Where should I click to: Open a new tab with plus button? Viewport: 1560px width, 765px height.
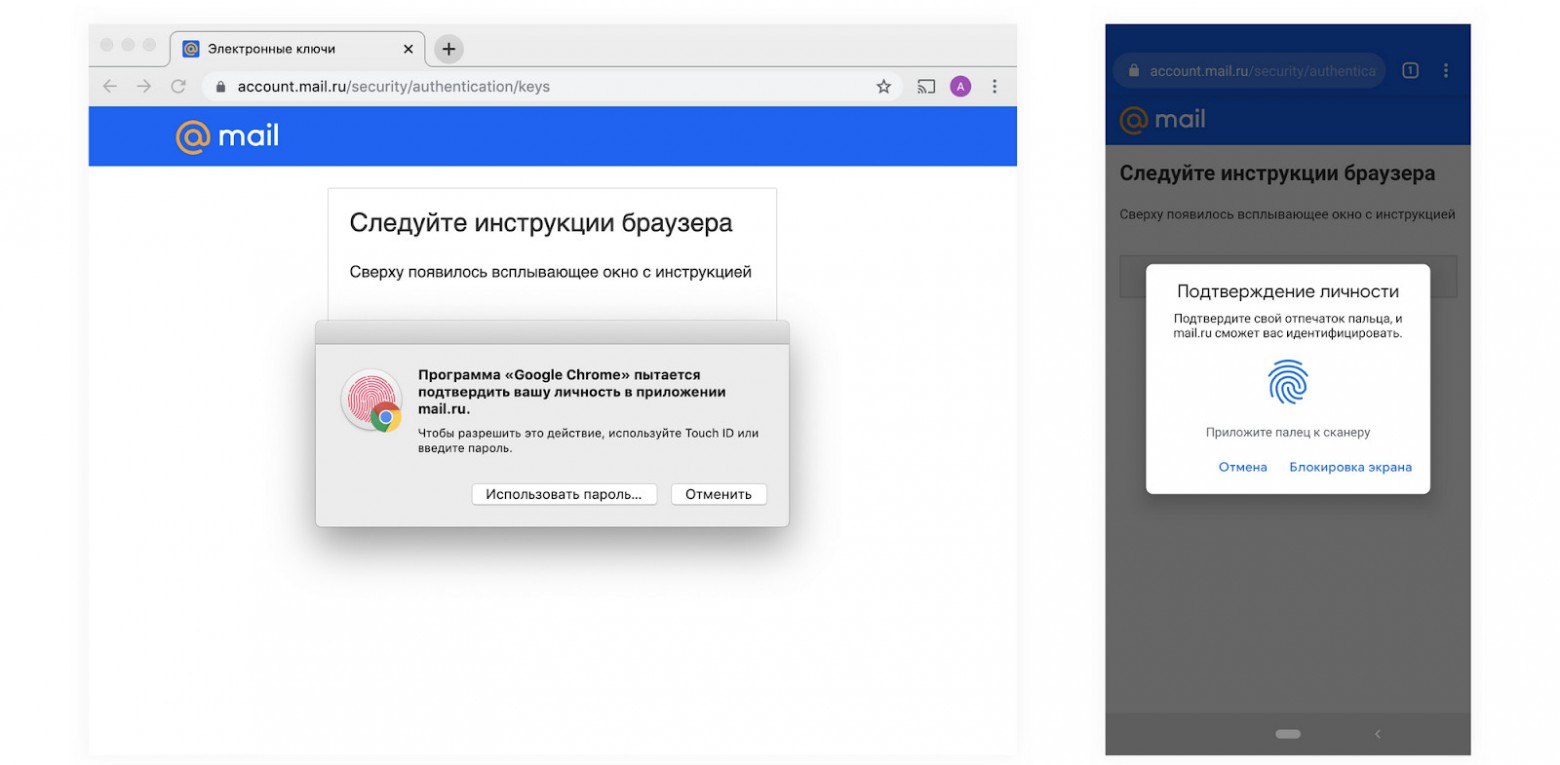(x=449, y=48)
